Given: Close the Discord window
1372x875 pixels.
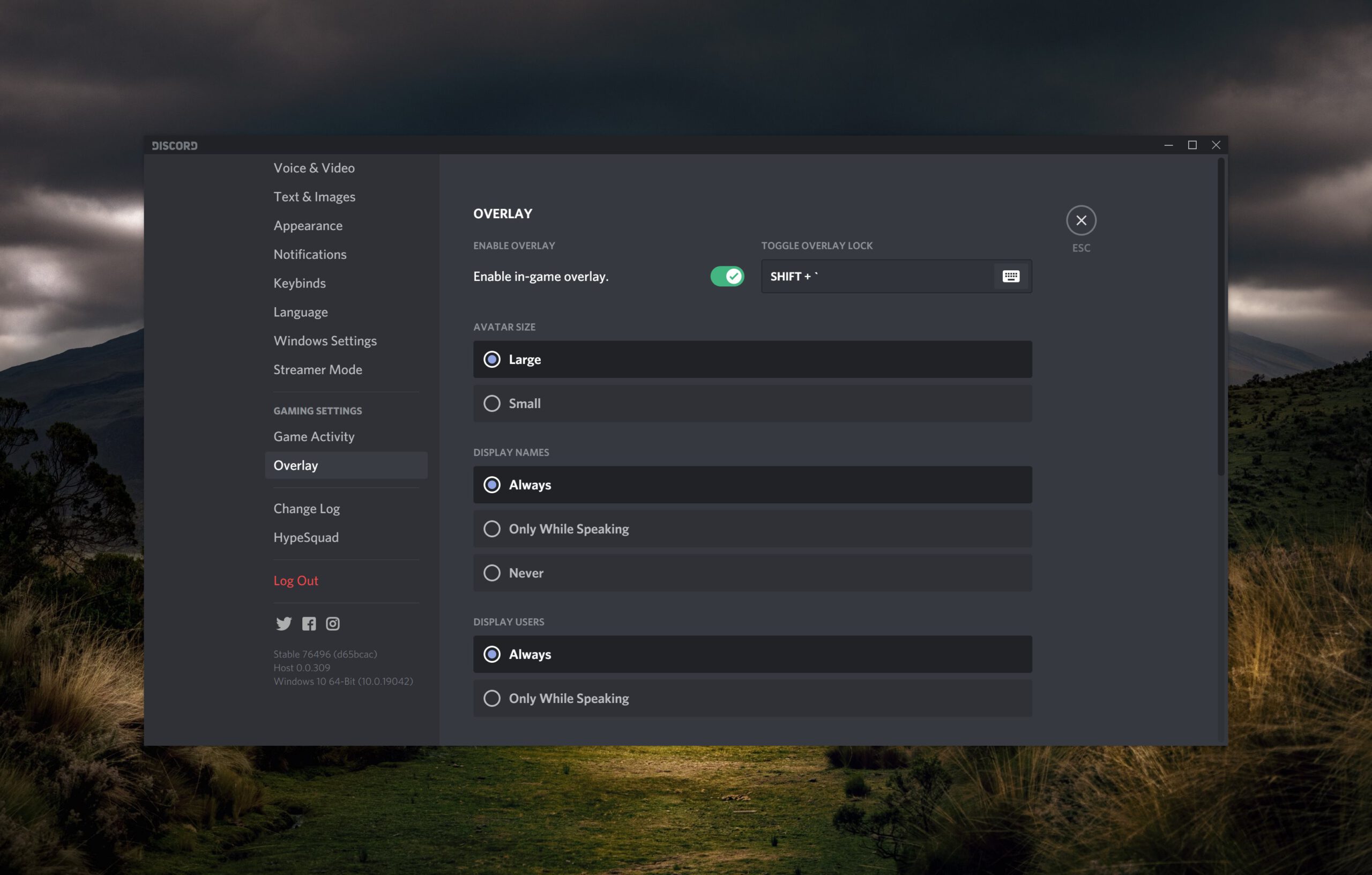Looking at the screenshot, I should click(x=1216, y=145).
